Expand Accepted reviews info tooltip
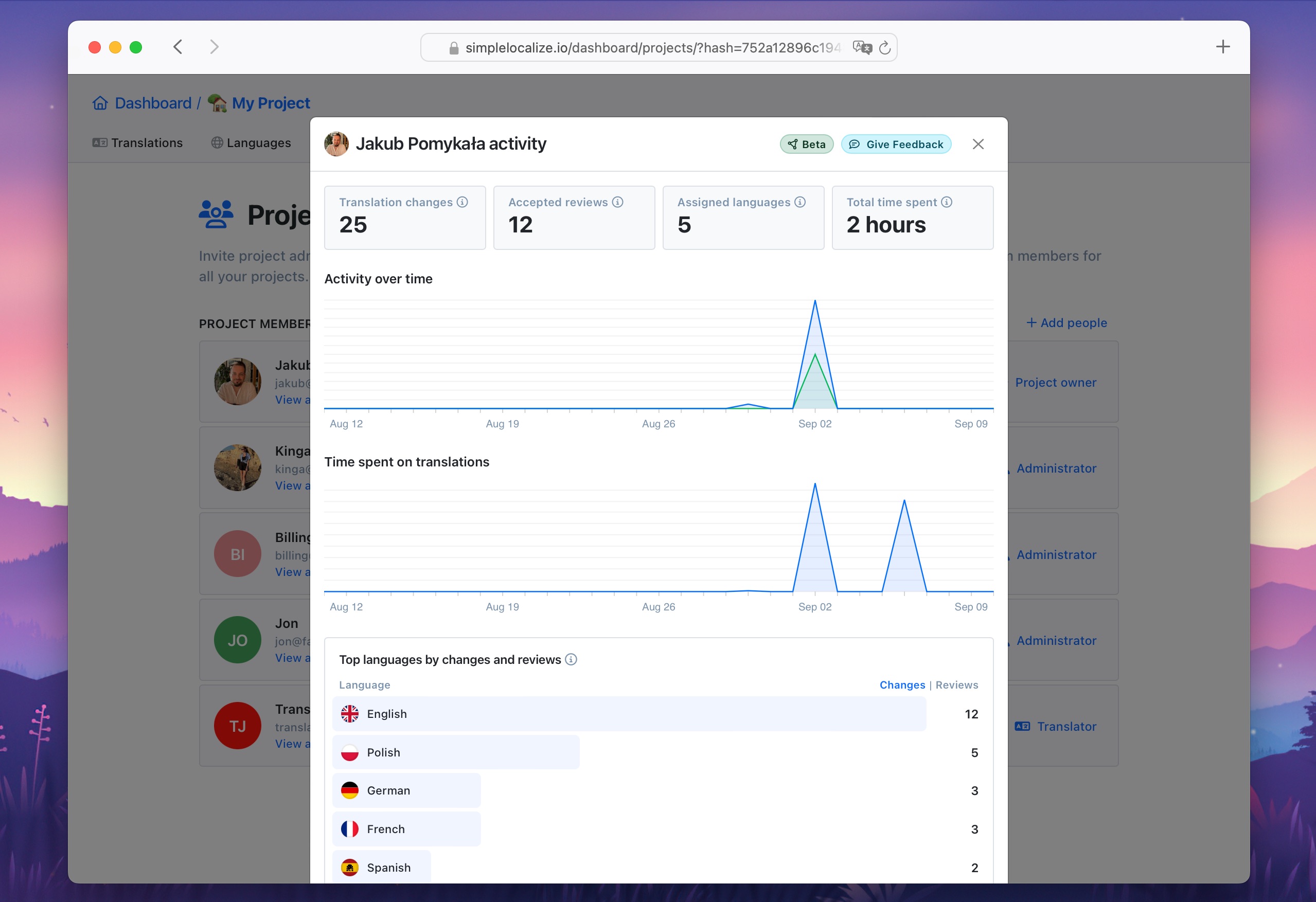Viewport: 1316px width, 902px height. [x=621, y=202]
